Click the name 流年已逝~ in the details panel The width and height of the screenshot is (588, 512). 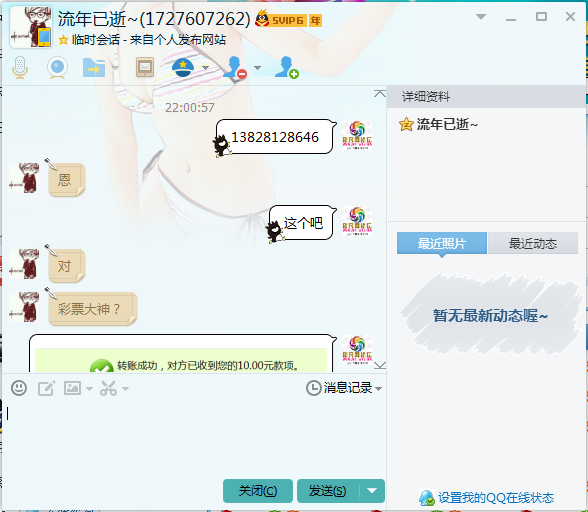tap(447, 124)
